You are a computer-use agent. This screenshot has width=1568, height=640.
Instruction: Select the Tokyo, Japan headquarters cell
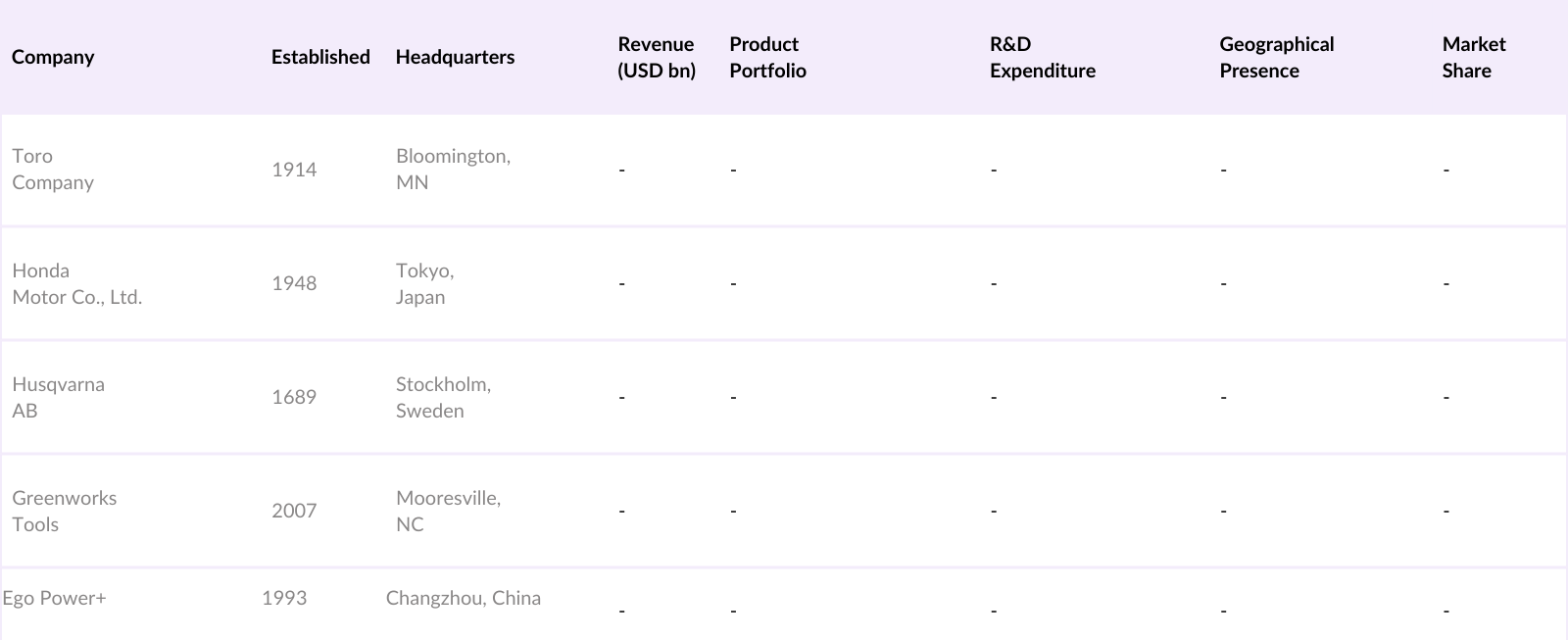424,283
